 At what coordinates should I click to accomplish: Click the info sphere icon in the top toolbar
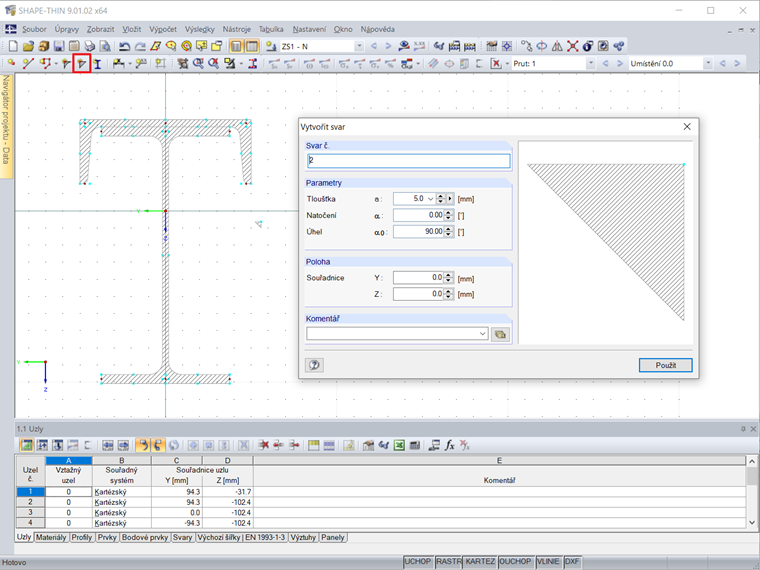pos(588,46)
